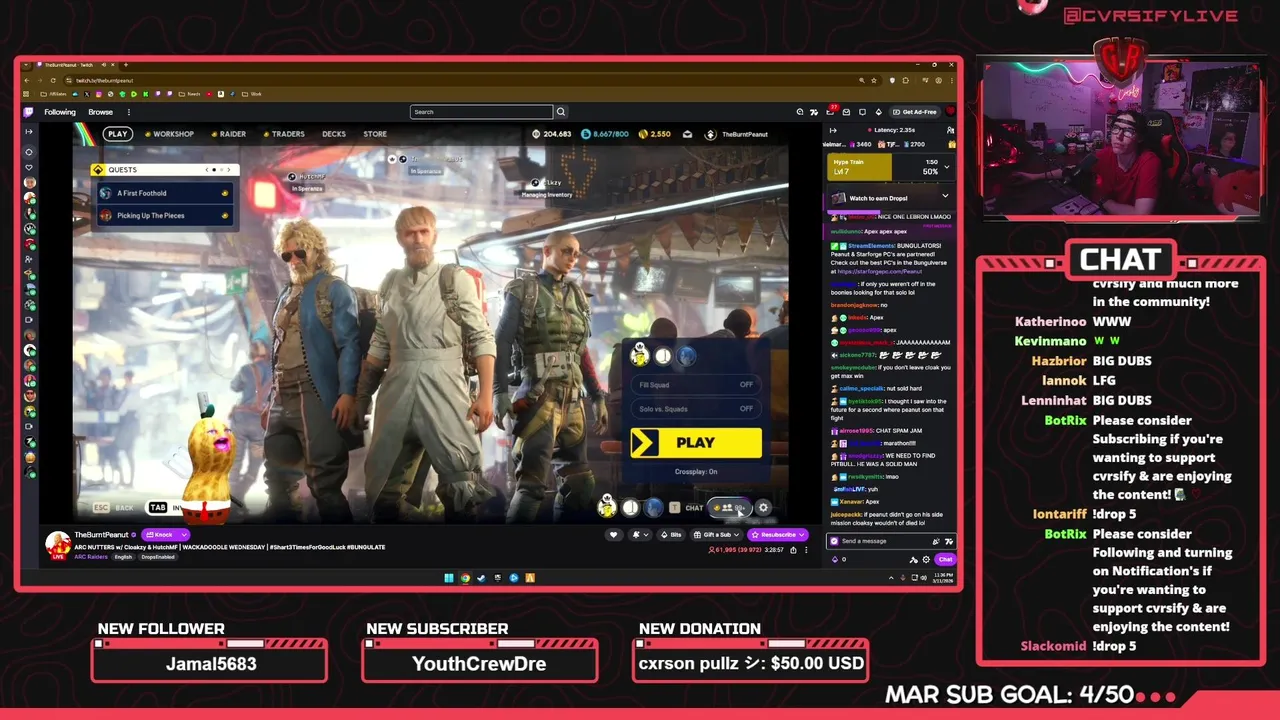This screenshot has height=720, width=1280.
Task: Open the Picking Up The Pieces quest
Action: 164,215
